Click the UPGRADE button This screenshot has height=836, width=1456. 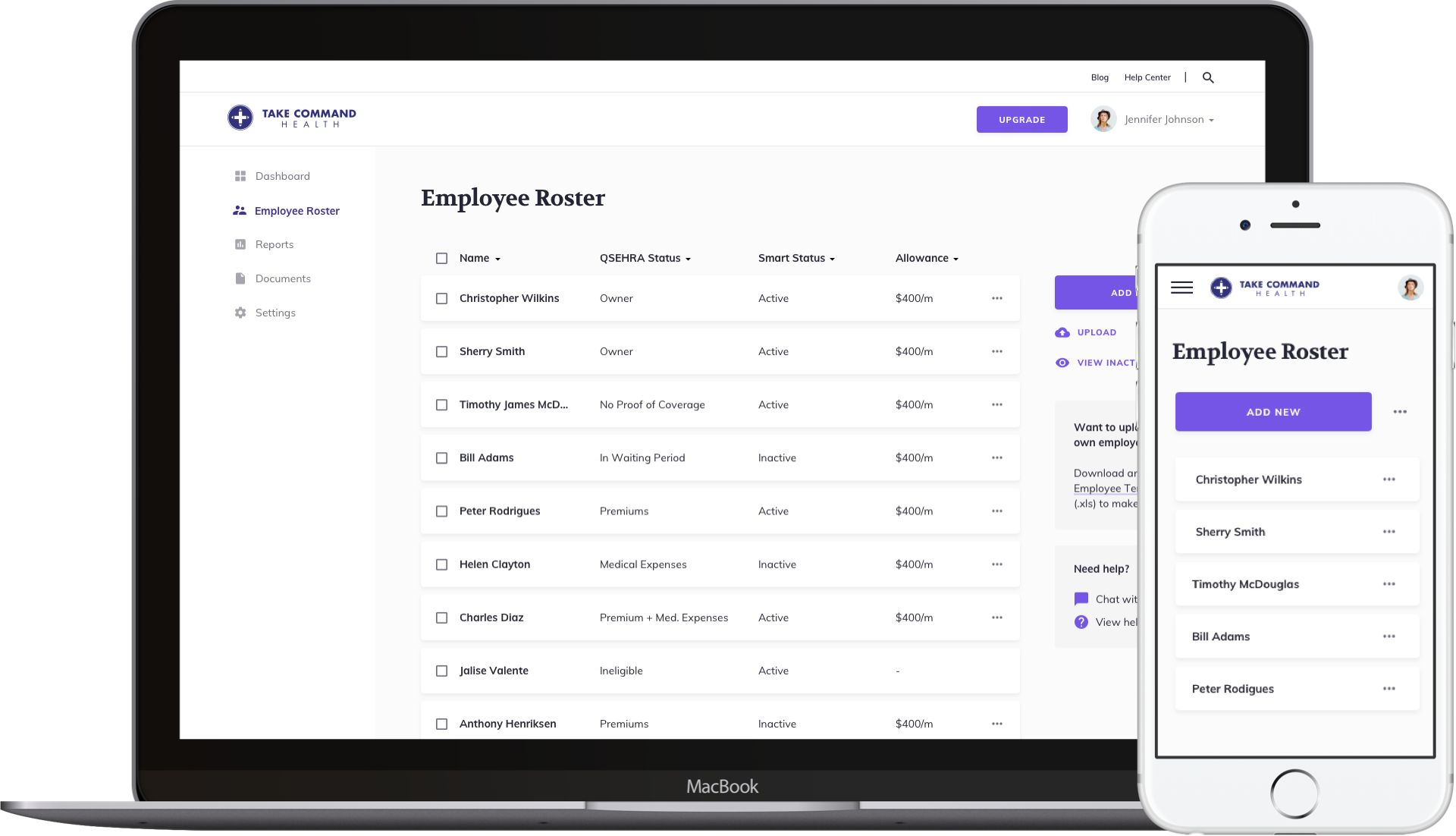(x=1021, y=119)
